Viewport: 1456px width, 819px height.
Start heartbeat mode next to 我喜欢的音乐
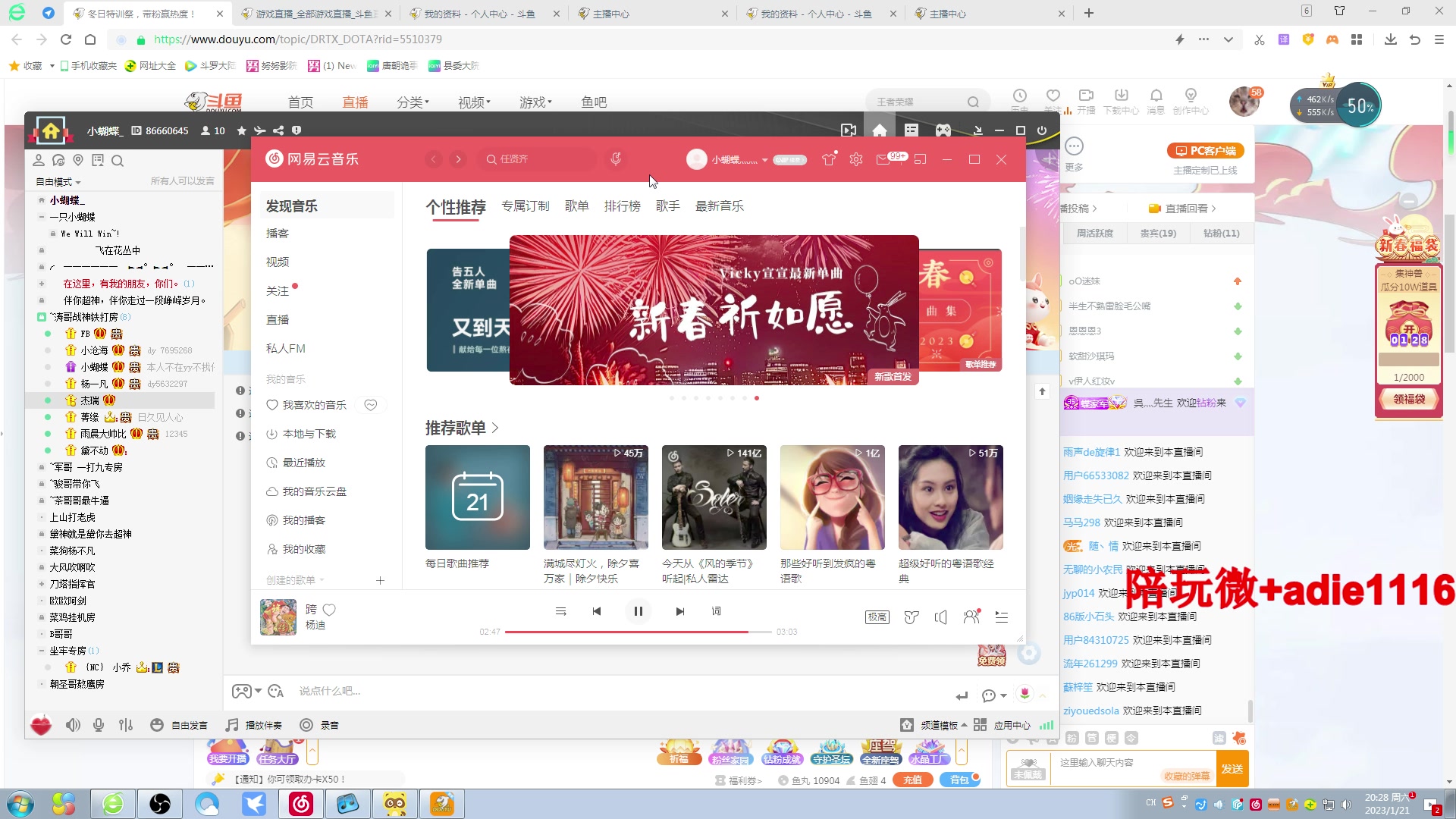(x=371, y=406)
